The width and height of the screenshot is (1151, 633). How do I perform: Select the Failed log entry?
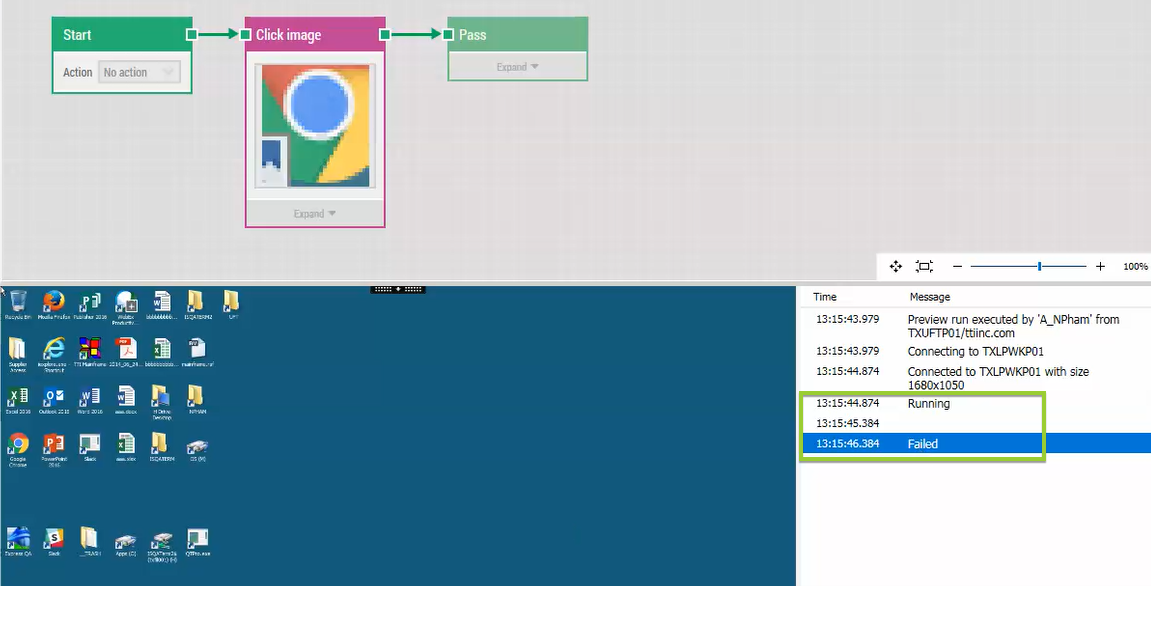pyautogui.click(x=976, y=444)
